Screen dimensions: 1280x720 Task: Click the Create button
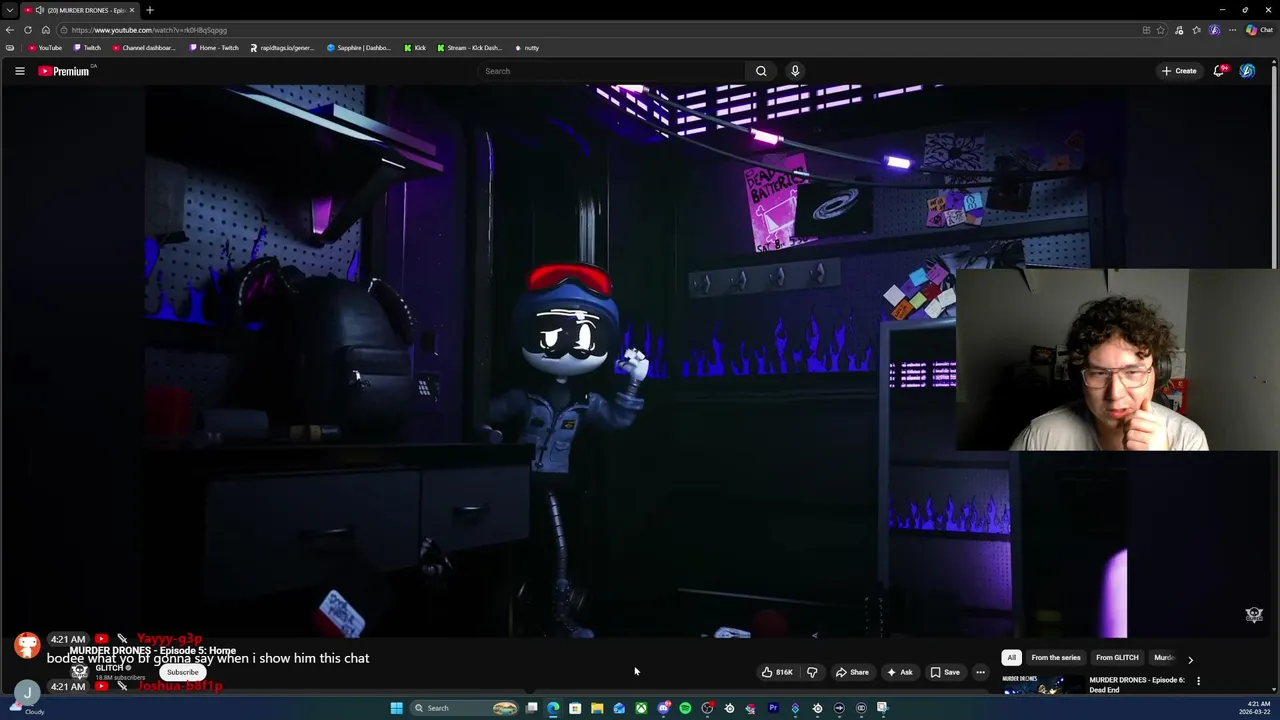coord(1179,71)
